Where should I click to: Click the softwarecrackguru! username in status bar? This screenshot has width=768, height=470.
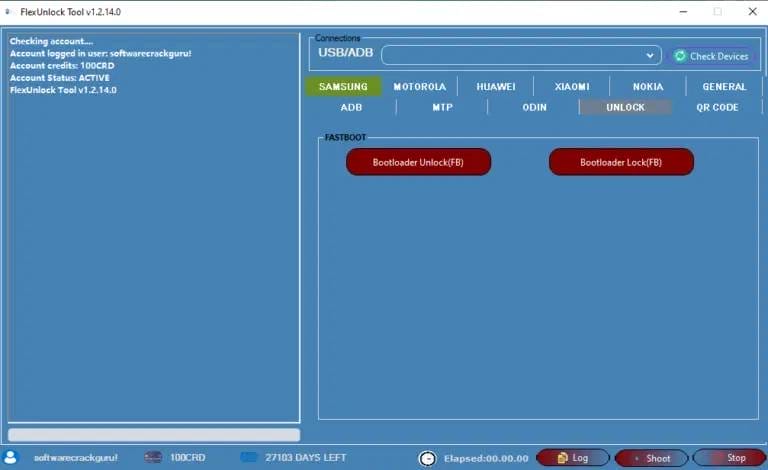75,457
